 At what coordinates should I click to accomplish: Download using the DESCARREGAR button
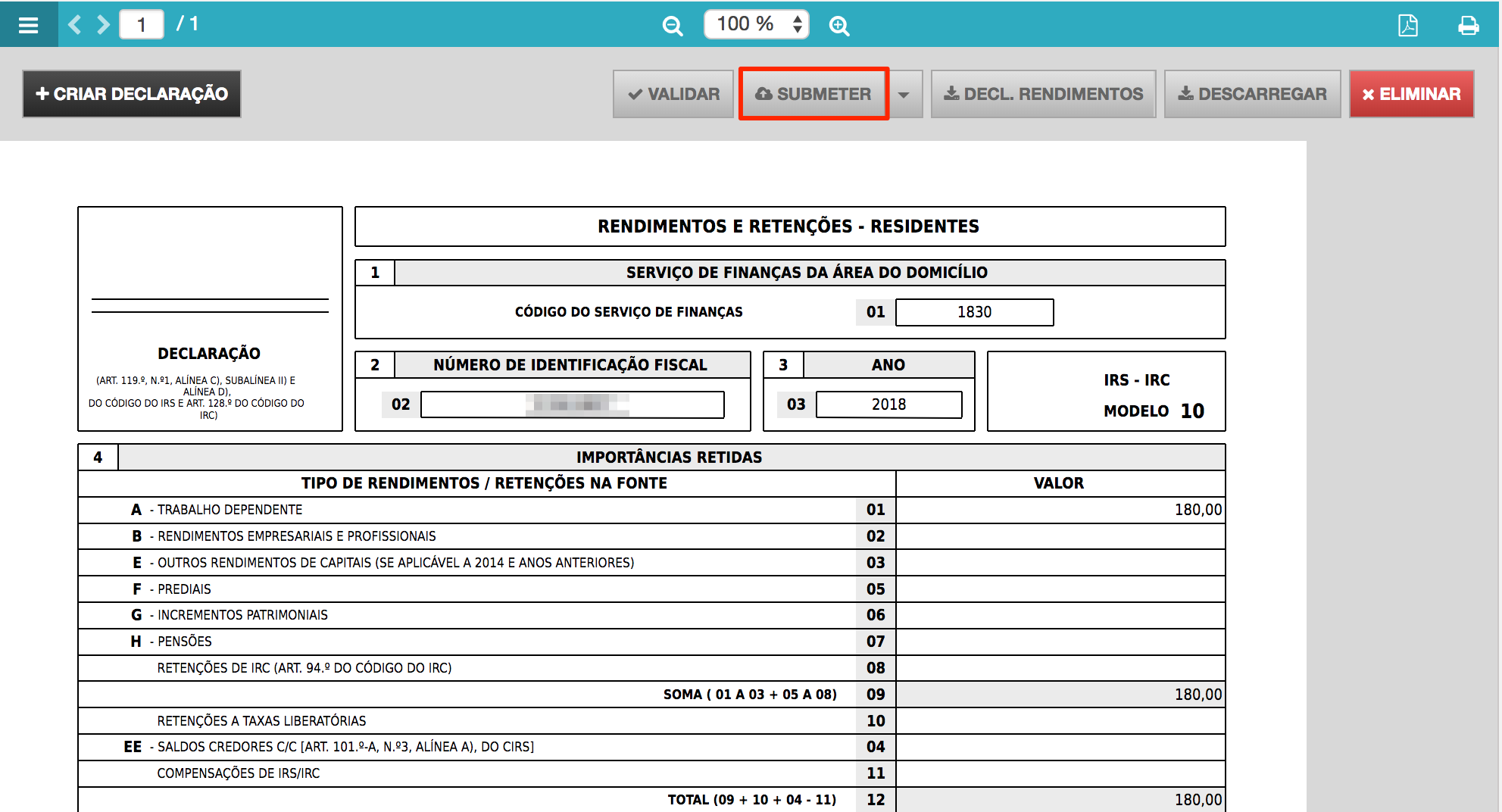click(x=1252, y=94)
